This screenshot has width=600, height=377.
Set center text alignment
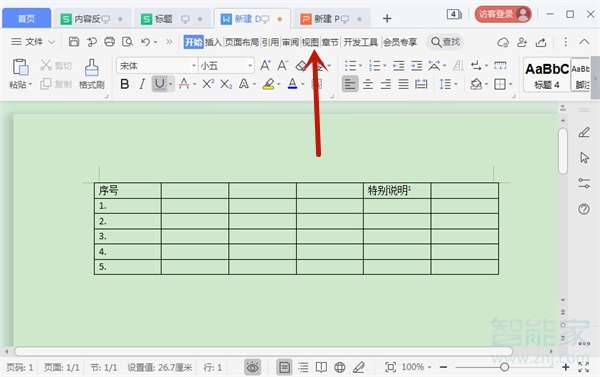click(x=368, y=84)
